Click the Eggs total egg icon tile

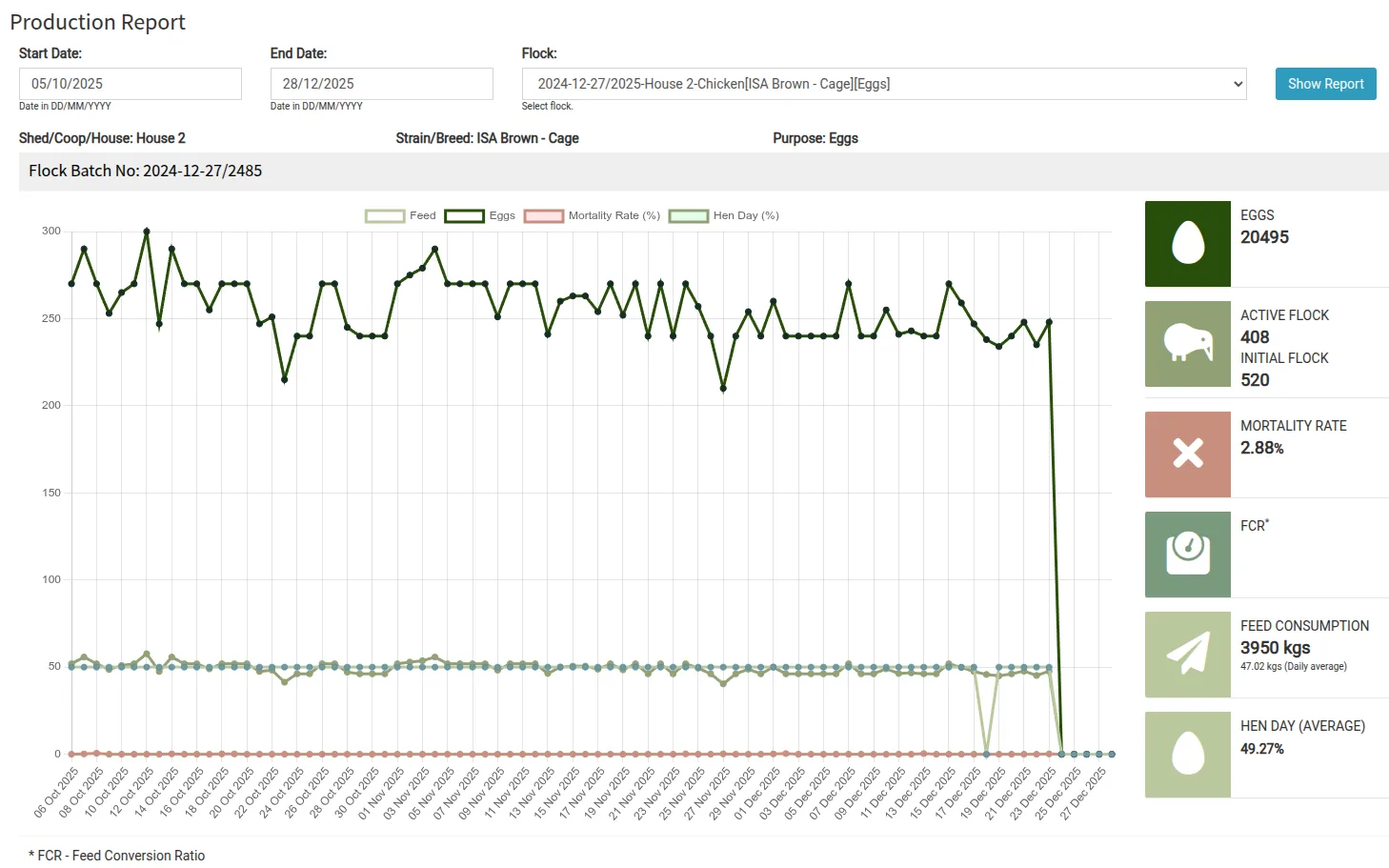click(x=1187, y=243)
